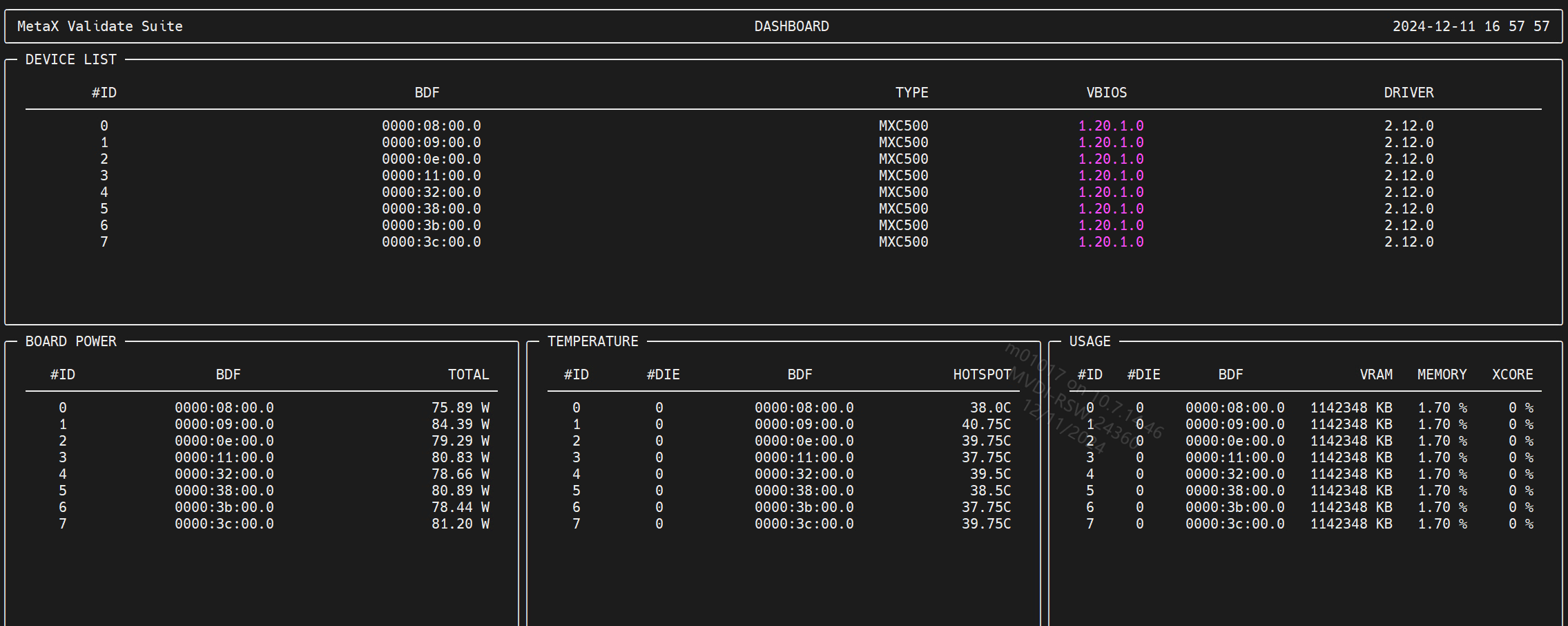This screenshot has width=1568, height=626.
Task: Click the MetaX Validate Suite title
Action: click(x=100, y=26)
